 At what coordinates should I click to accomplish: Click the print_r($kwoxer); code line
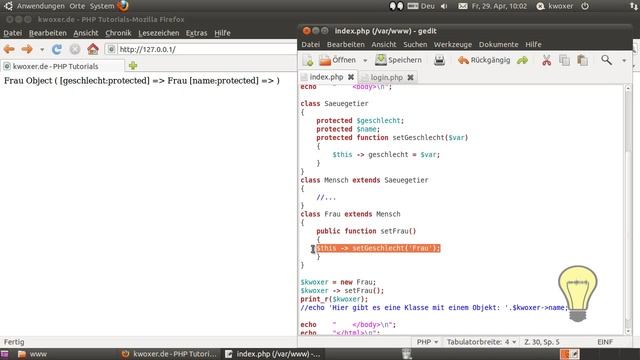334,299
